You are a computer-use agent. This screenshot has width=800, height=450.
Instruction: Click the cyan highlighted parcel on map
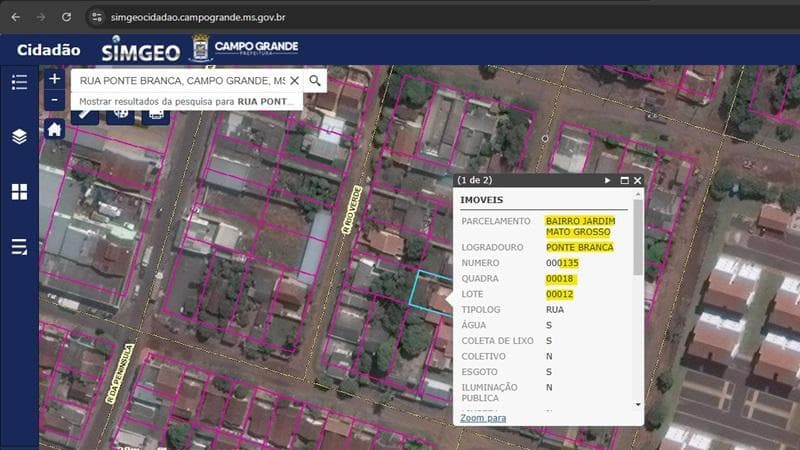(x=430, y=292)
